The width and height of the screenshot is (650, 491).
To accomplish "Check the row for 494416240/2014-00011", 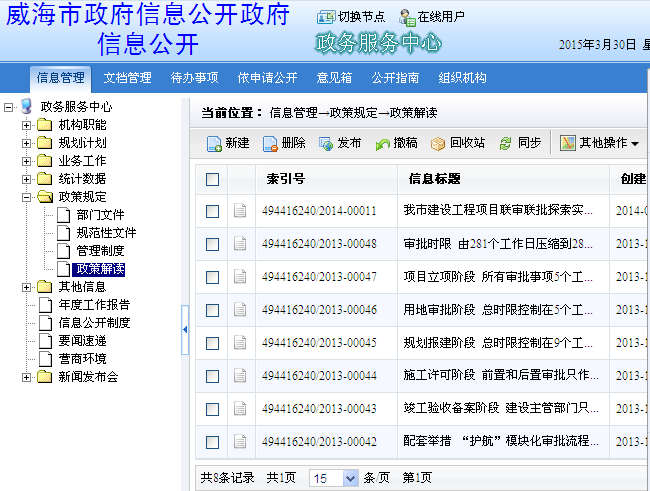I will (212, 211).
